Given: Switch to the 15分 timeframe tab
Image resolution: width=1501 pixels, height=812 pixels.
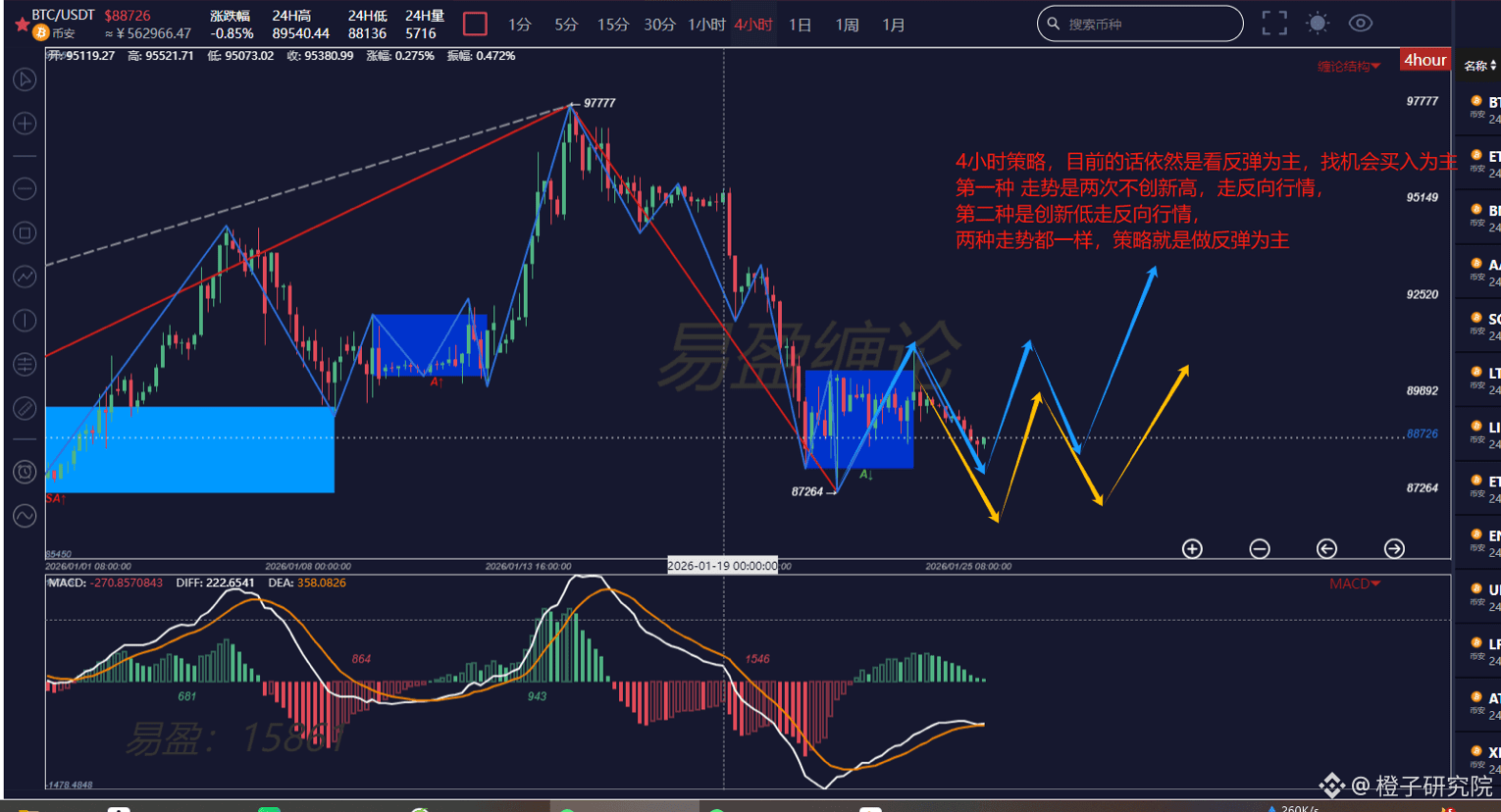Looking at the screenshot, I should coord(613,25).
